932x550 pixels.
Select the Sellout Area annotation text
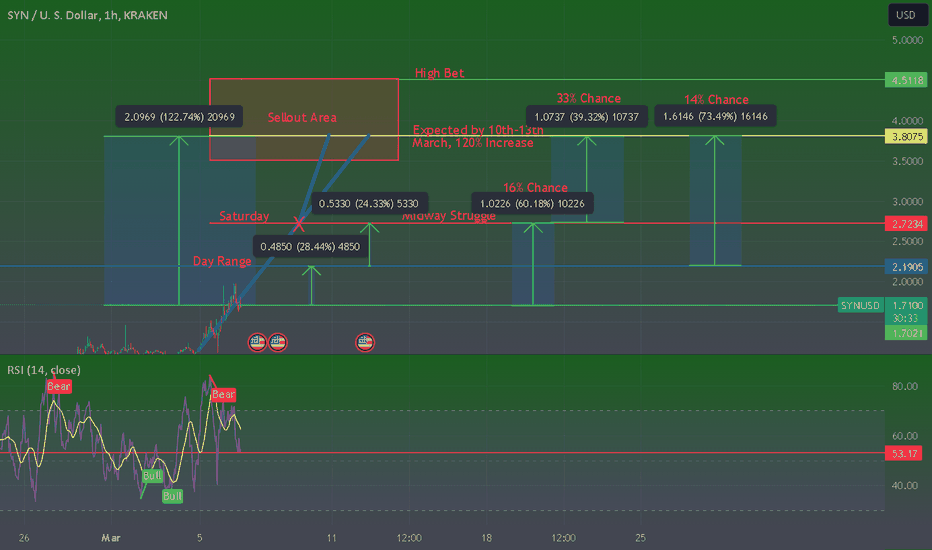[302, 118]
